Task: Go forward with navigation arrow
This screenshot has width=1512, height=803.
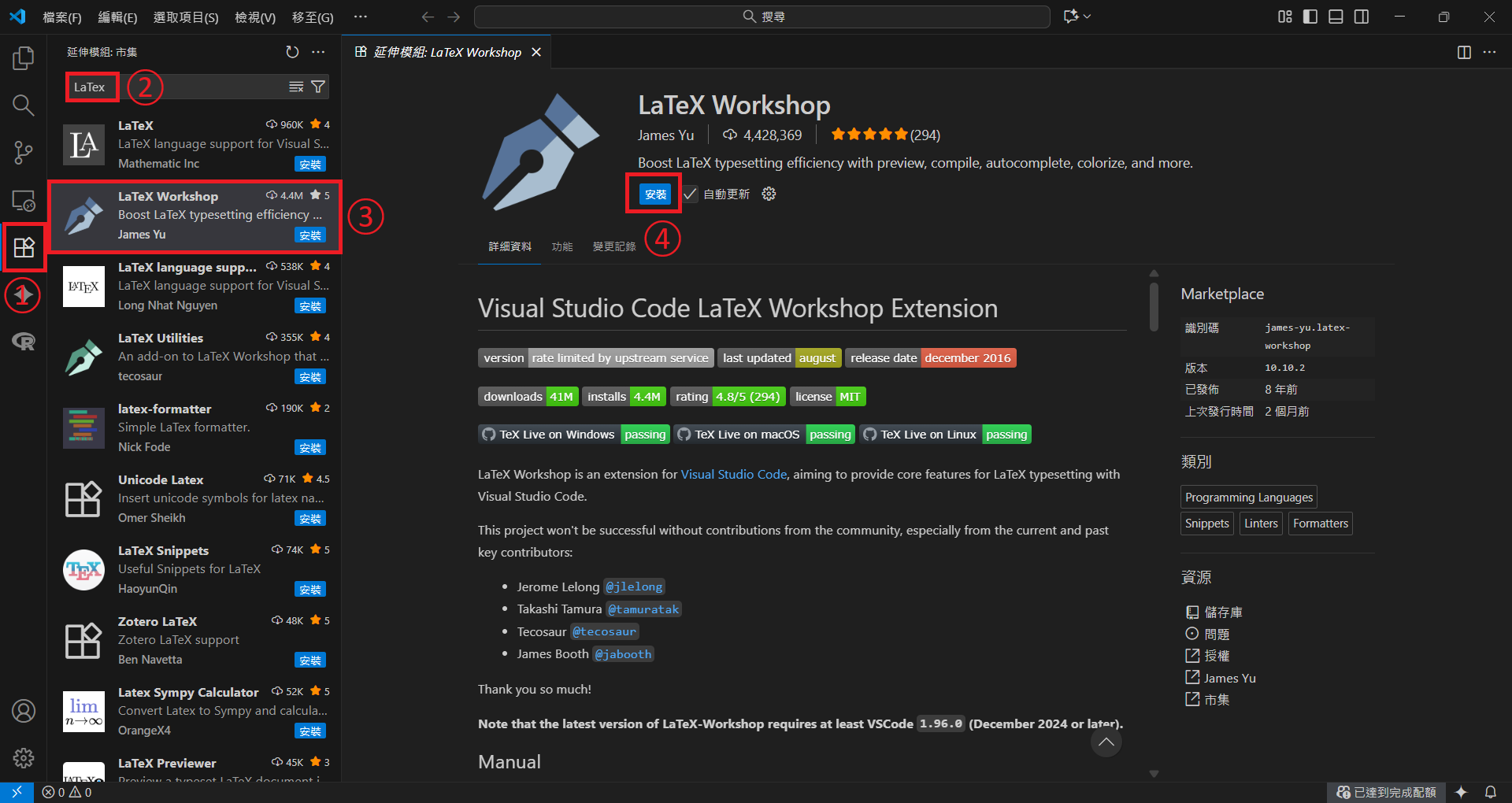Action: (x=454, y=17)
